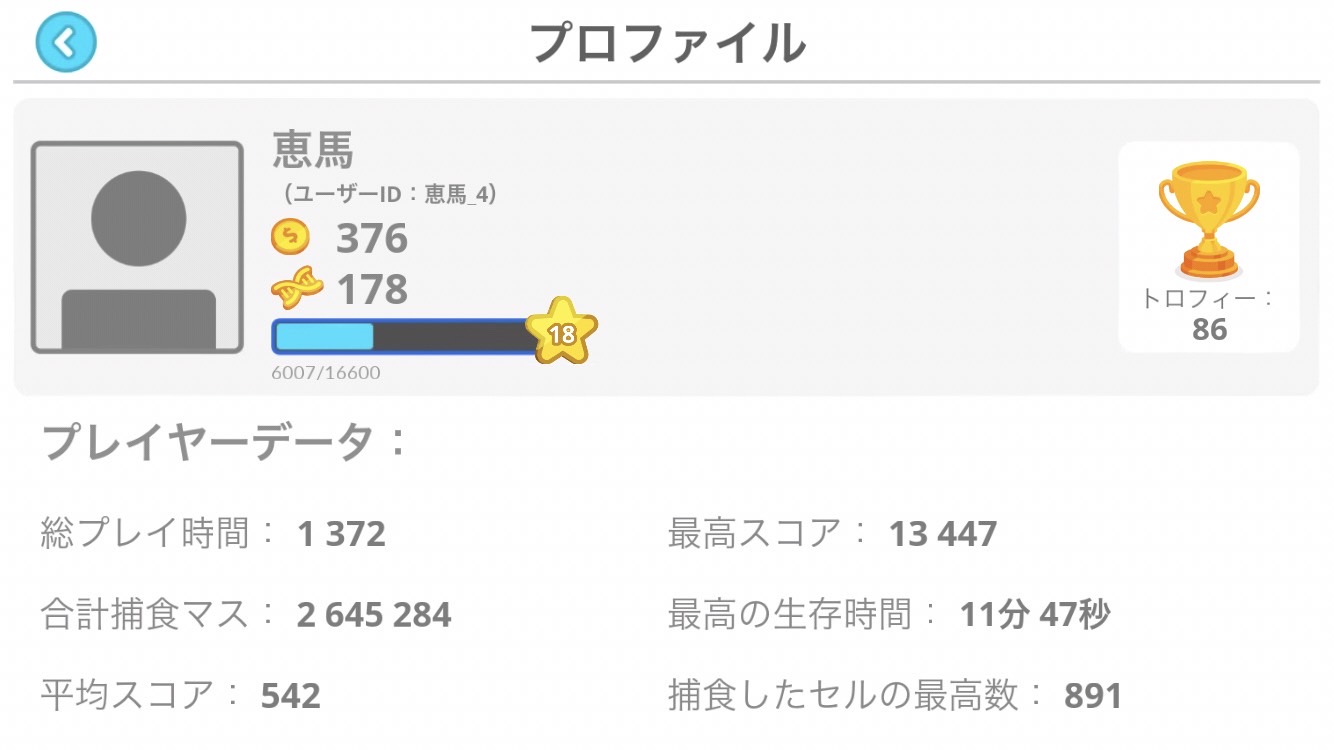This screenshot has width=1334, height=750.
Task: Click the プレイヤーデータ section heading
Action: (x=225, y=442)
